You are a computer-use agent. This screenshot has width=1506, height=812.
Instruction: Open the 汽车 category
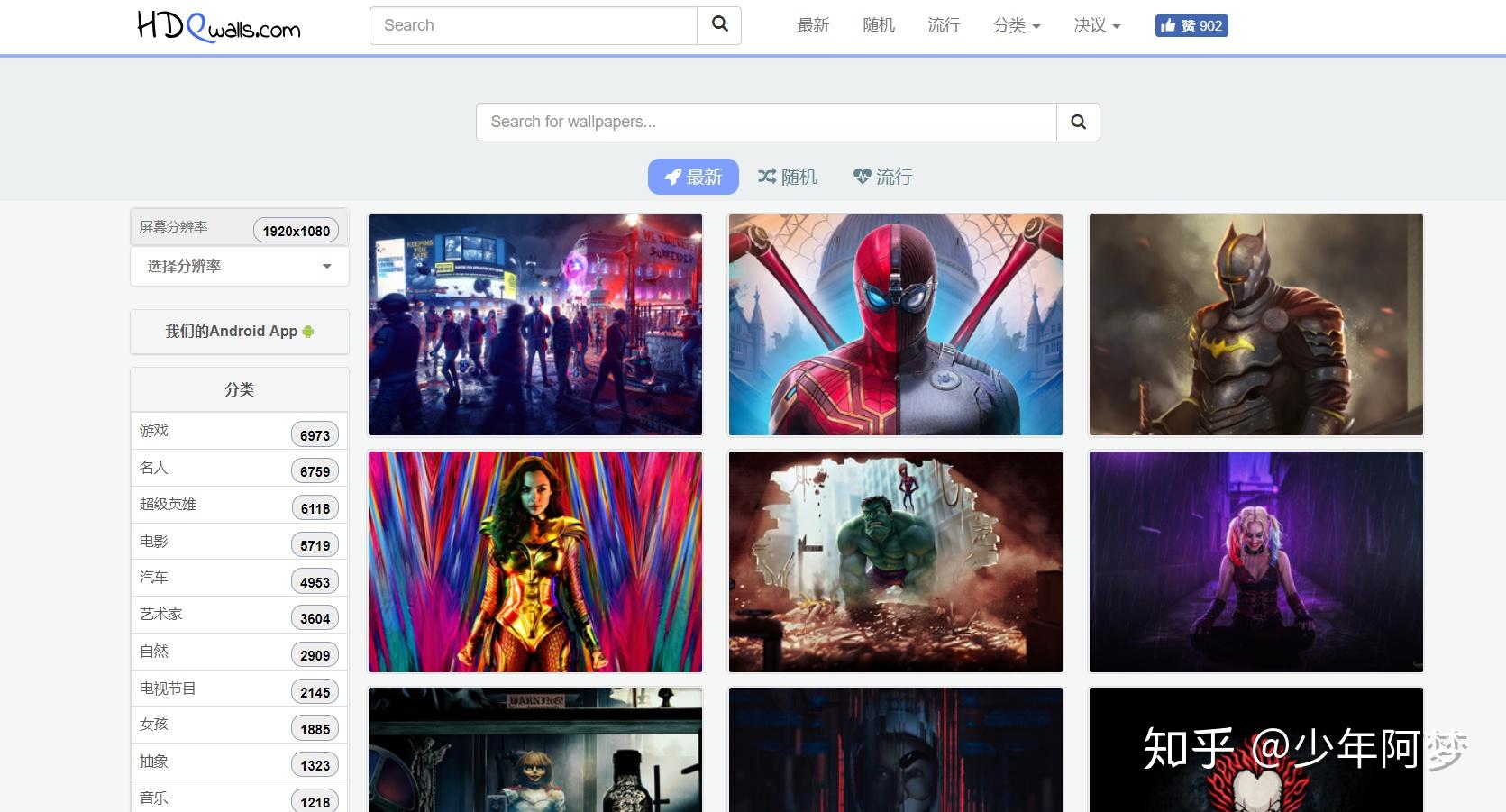click(240, 578)
